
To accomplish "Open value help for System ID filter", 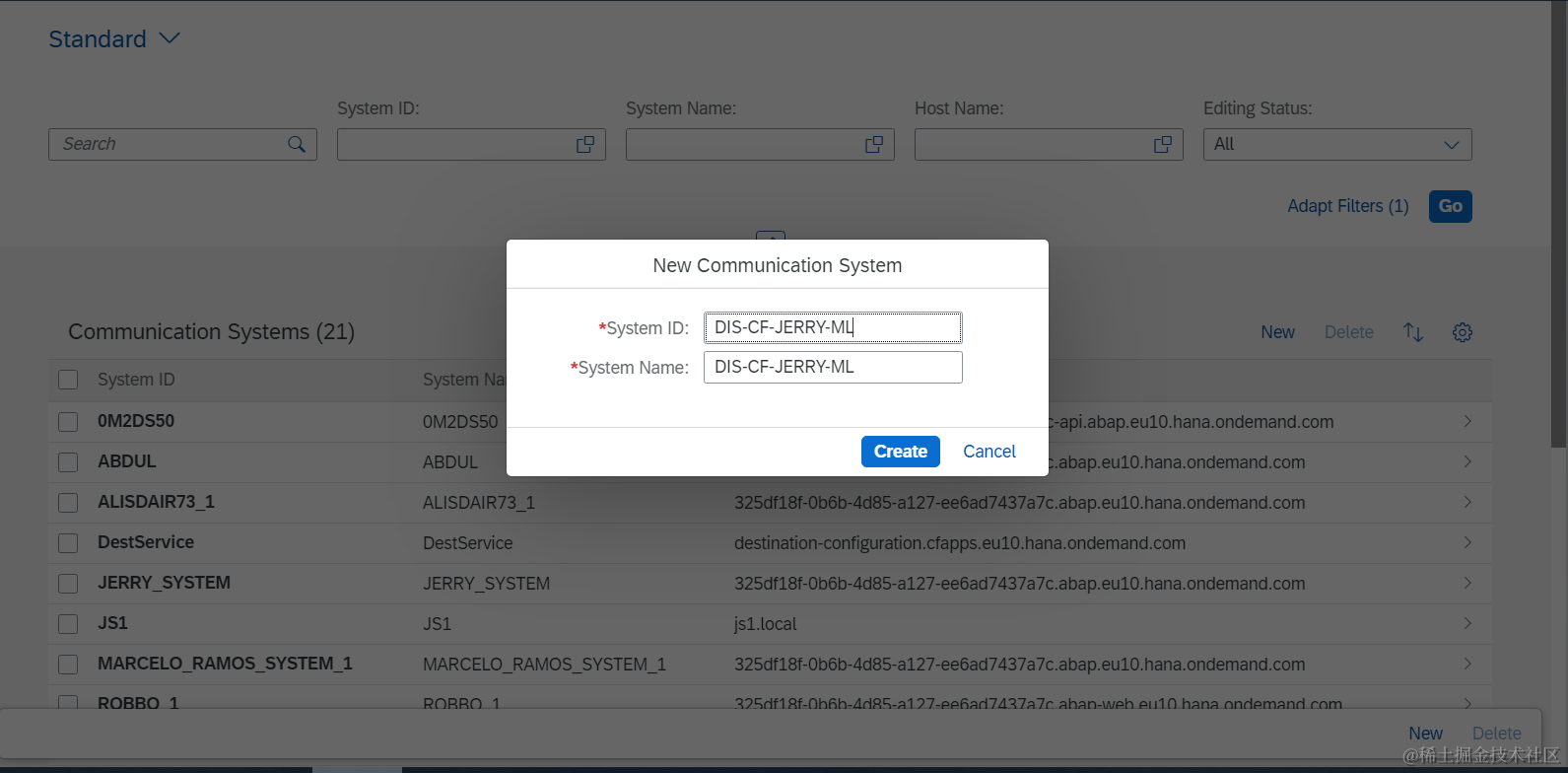I will 584,144.
